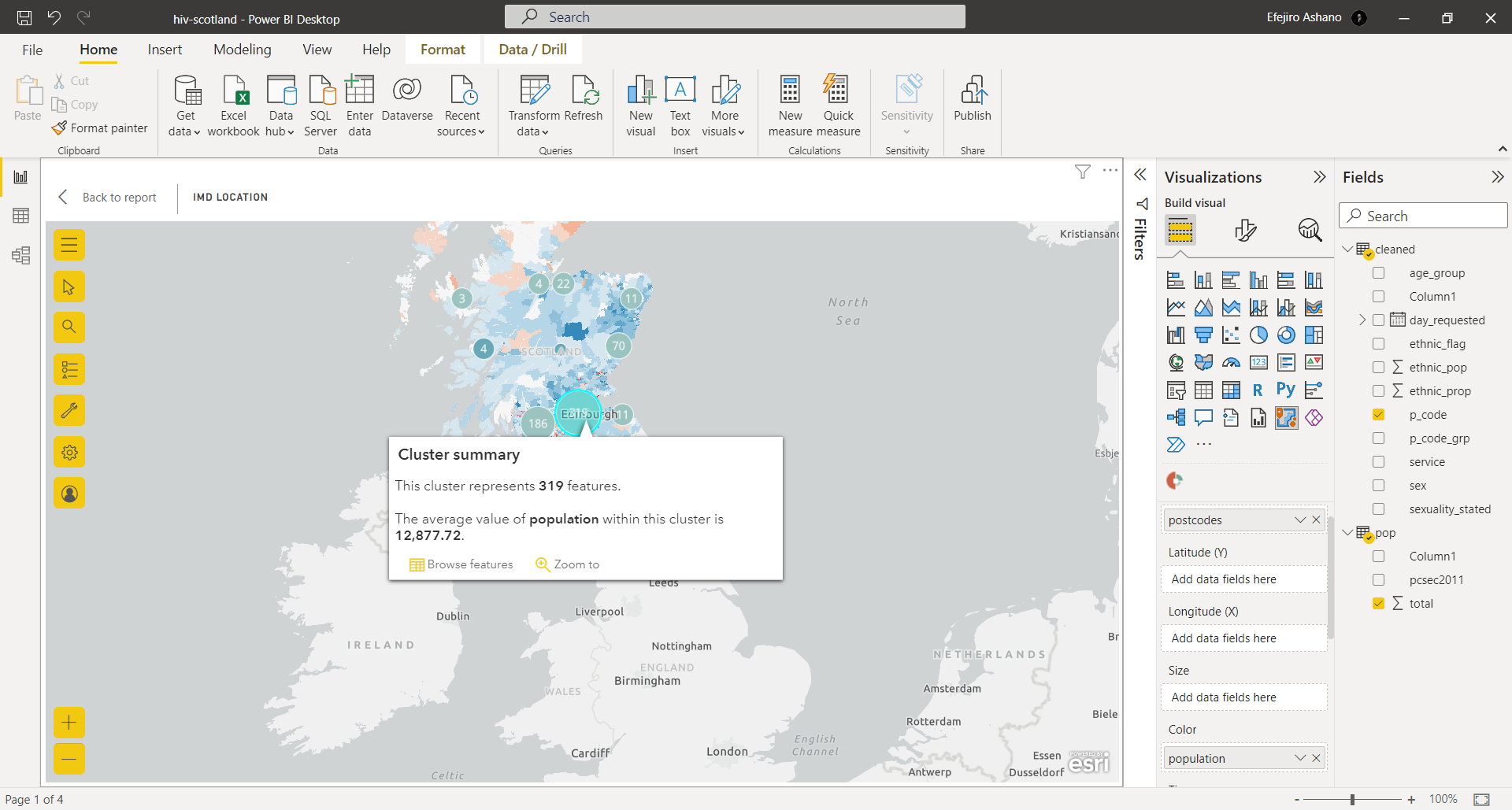Save the report with the save icon
This screenshot has width=1512, height=810.
point(24,17)
